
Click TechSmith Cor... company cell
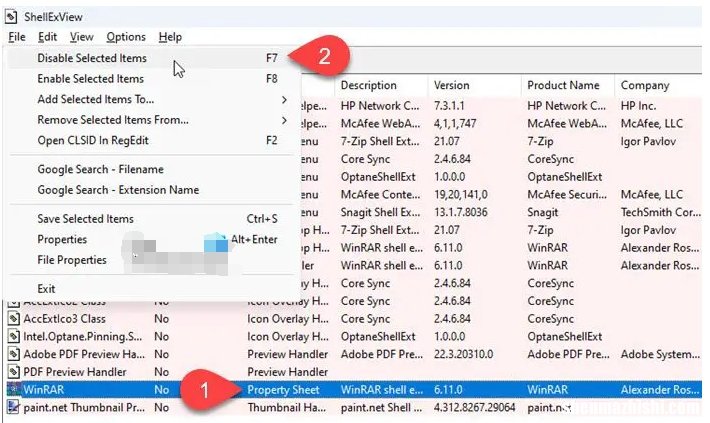coord(660,212)
